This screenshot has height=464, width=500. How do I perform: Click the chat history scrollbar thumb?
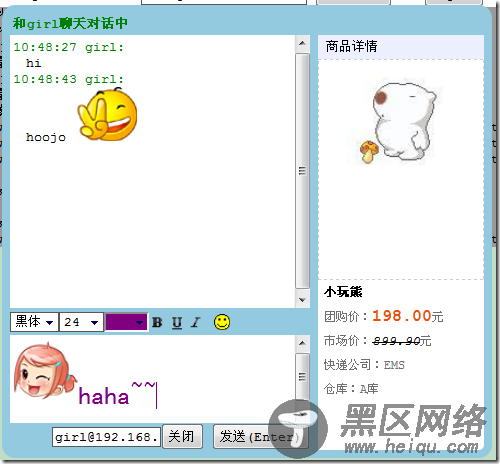tap(302, 171)
